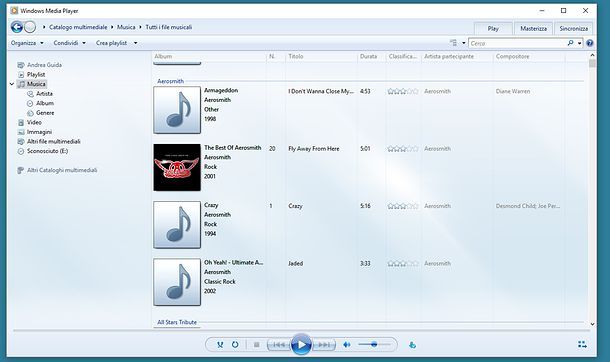Select Jaded track title
The width and height of the screenshot is (610, 362).
(x=296, y=264)
